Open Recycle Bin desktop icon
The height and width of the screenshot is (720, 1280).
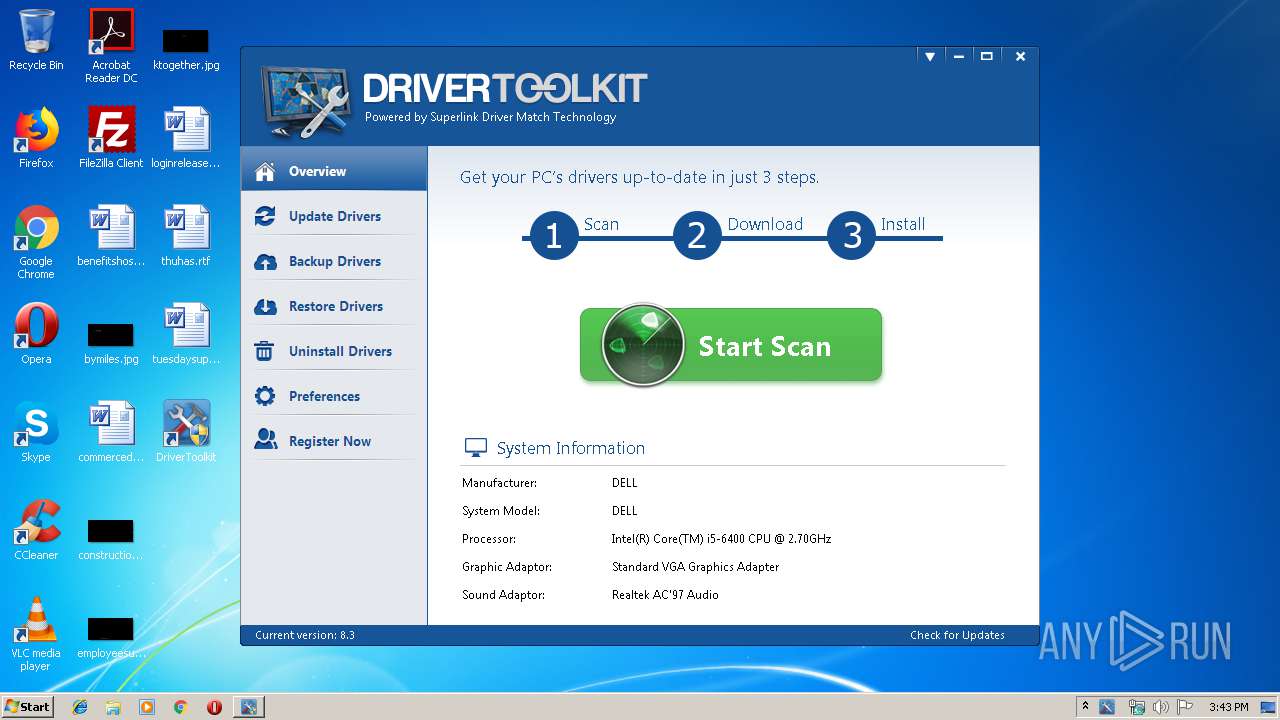(36, 40)
